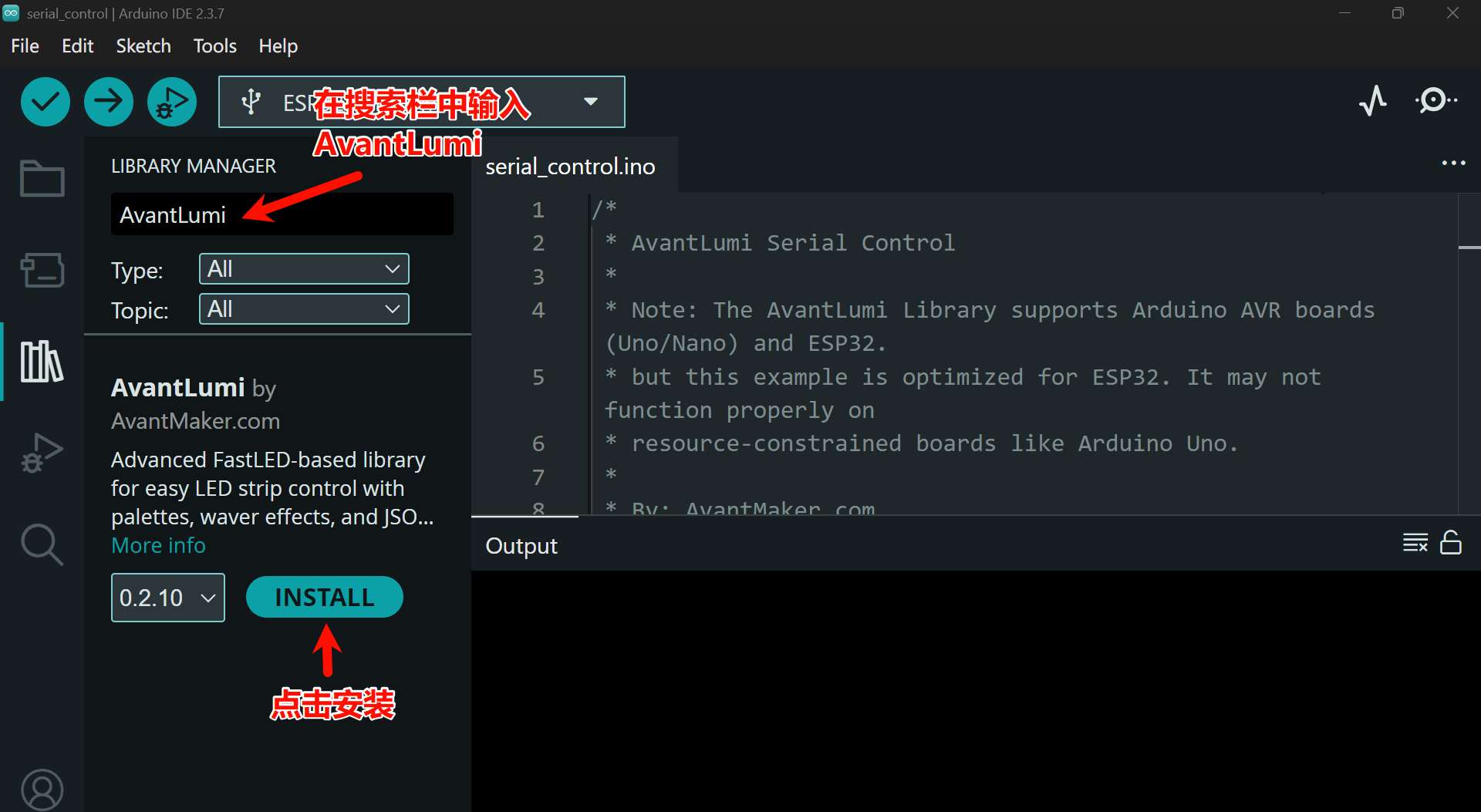Click the Arduino IDE app icon

[11, 13]
